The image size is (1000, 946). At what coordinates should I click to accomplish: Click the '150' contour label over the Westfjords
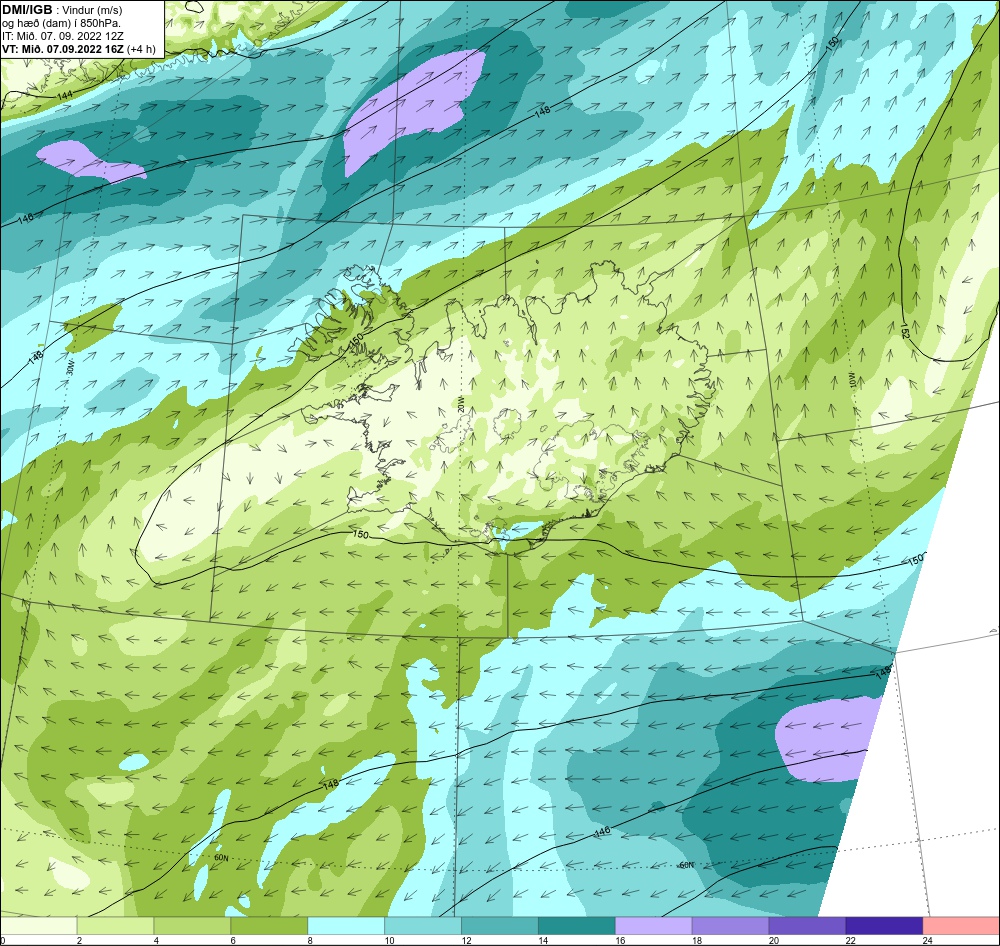point(356,339)
